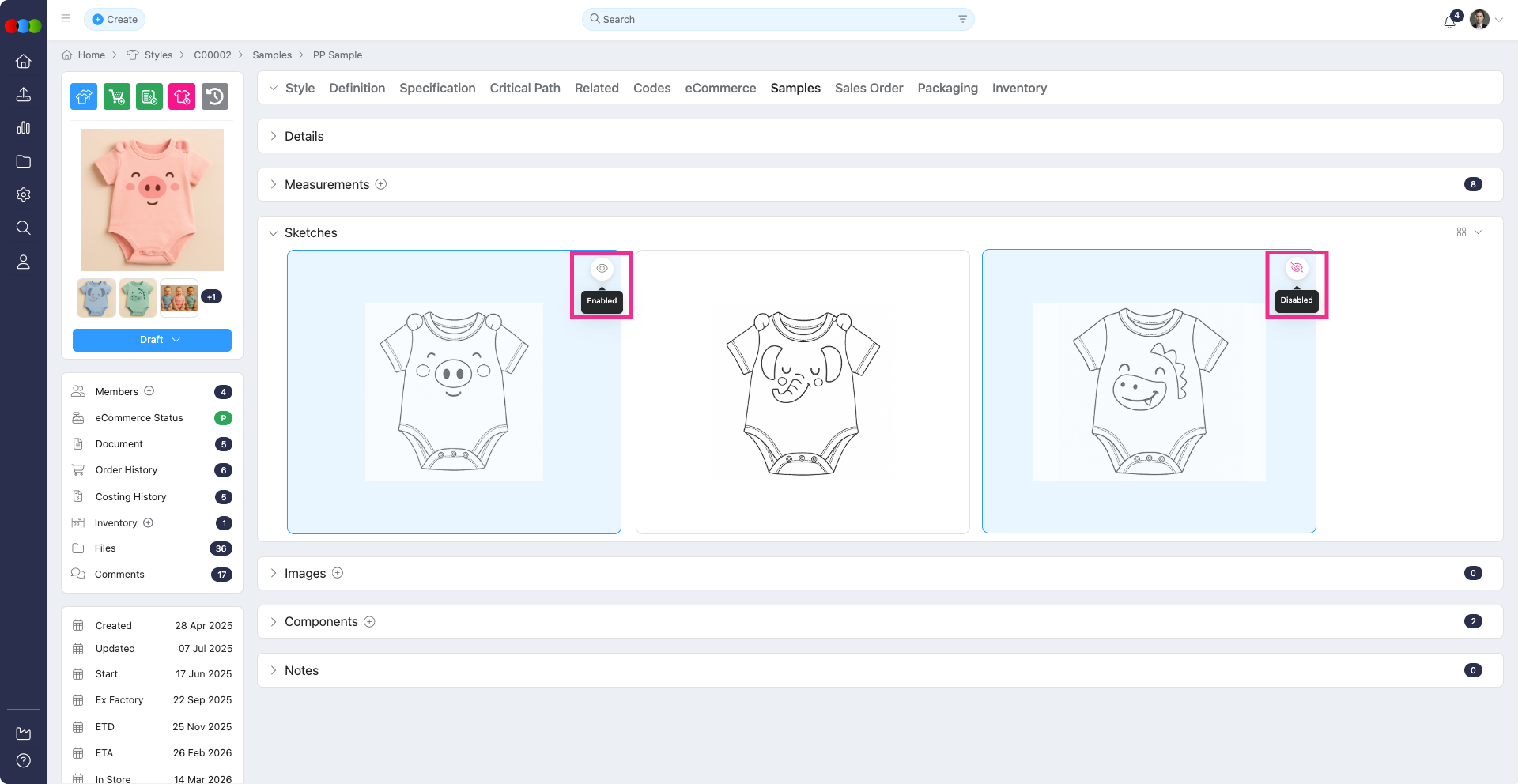Click the Create button
This screenshot has height=784, width=1522.
coord(115,19)
